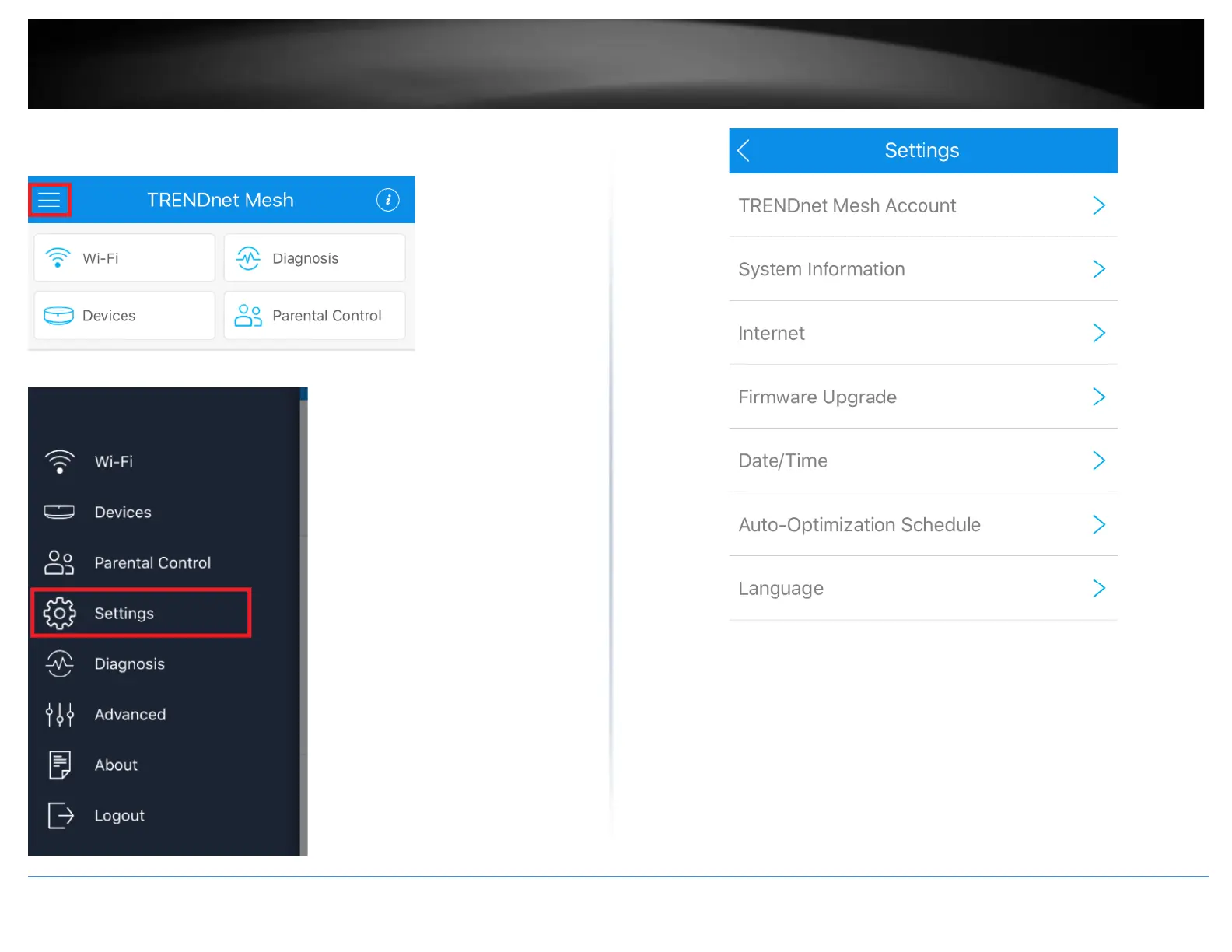This screenshot has height=952, width=1232.
Task: Open Settings from the side menu
Action: (x=141, y=613)
